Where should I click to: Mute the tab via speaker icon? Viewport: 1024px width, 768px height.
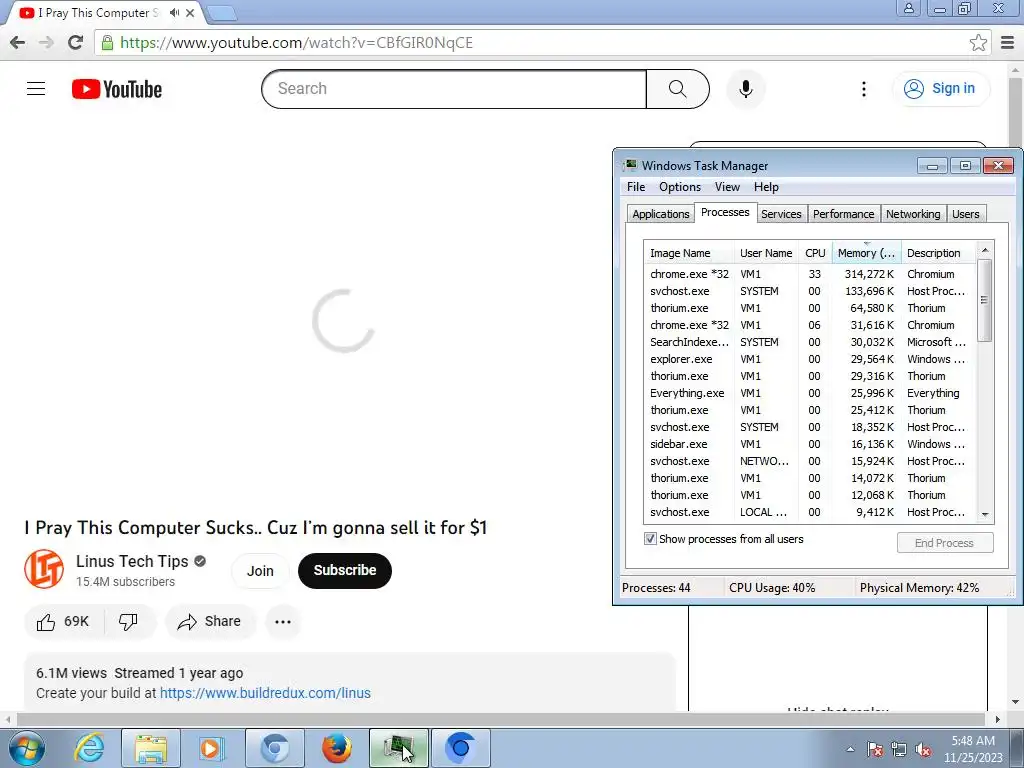point(174,12)
